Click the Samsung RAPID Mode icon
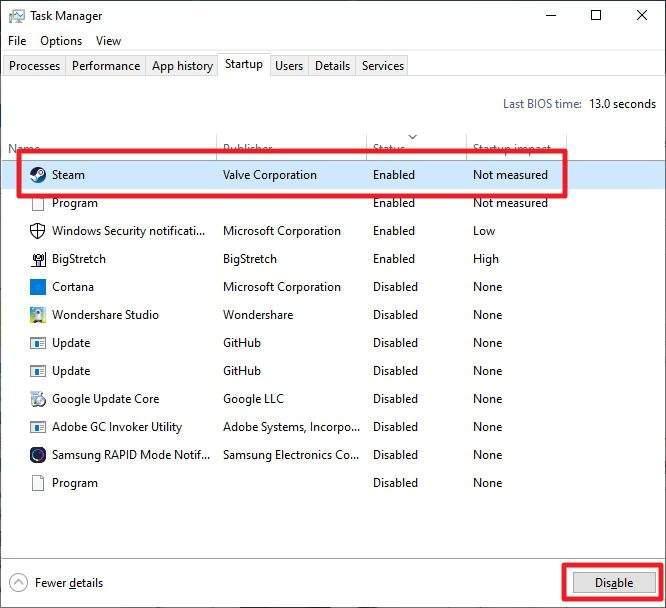 (38, 455)
